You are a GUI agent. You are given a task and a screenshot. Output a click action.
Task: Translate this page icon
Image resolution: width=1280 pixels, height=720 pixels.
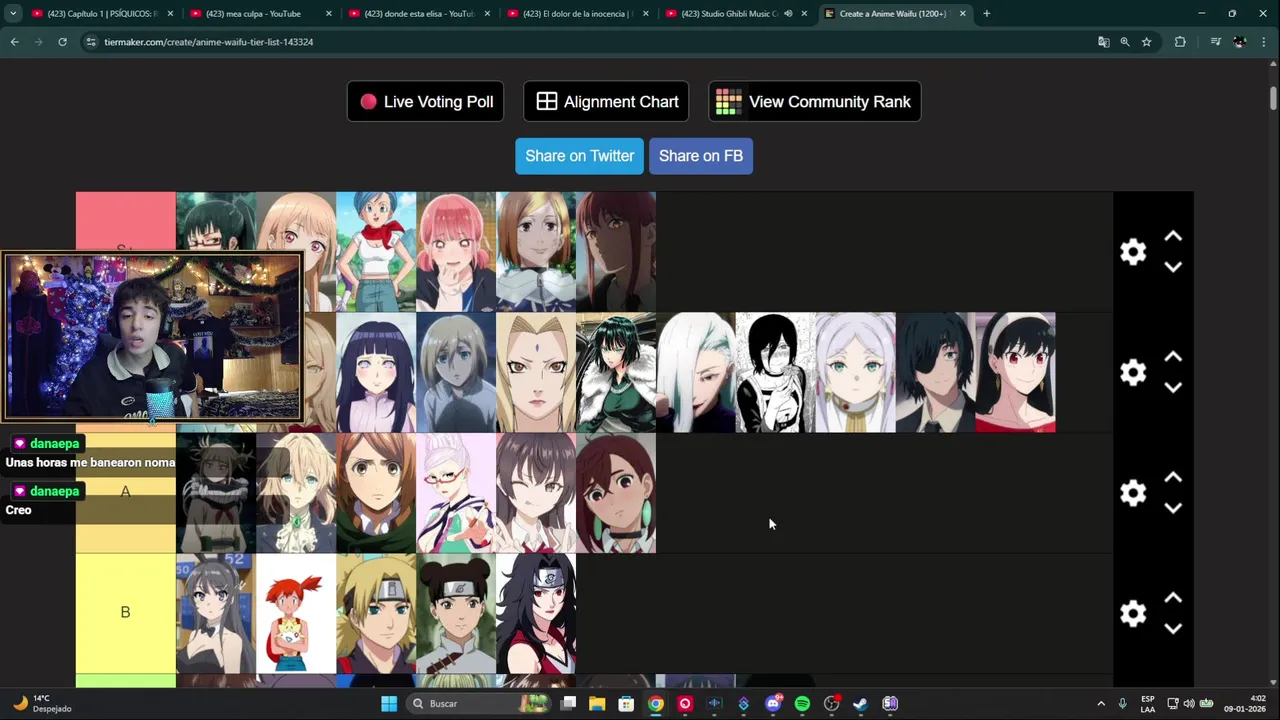(x=1103, y=42)
